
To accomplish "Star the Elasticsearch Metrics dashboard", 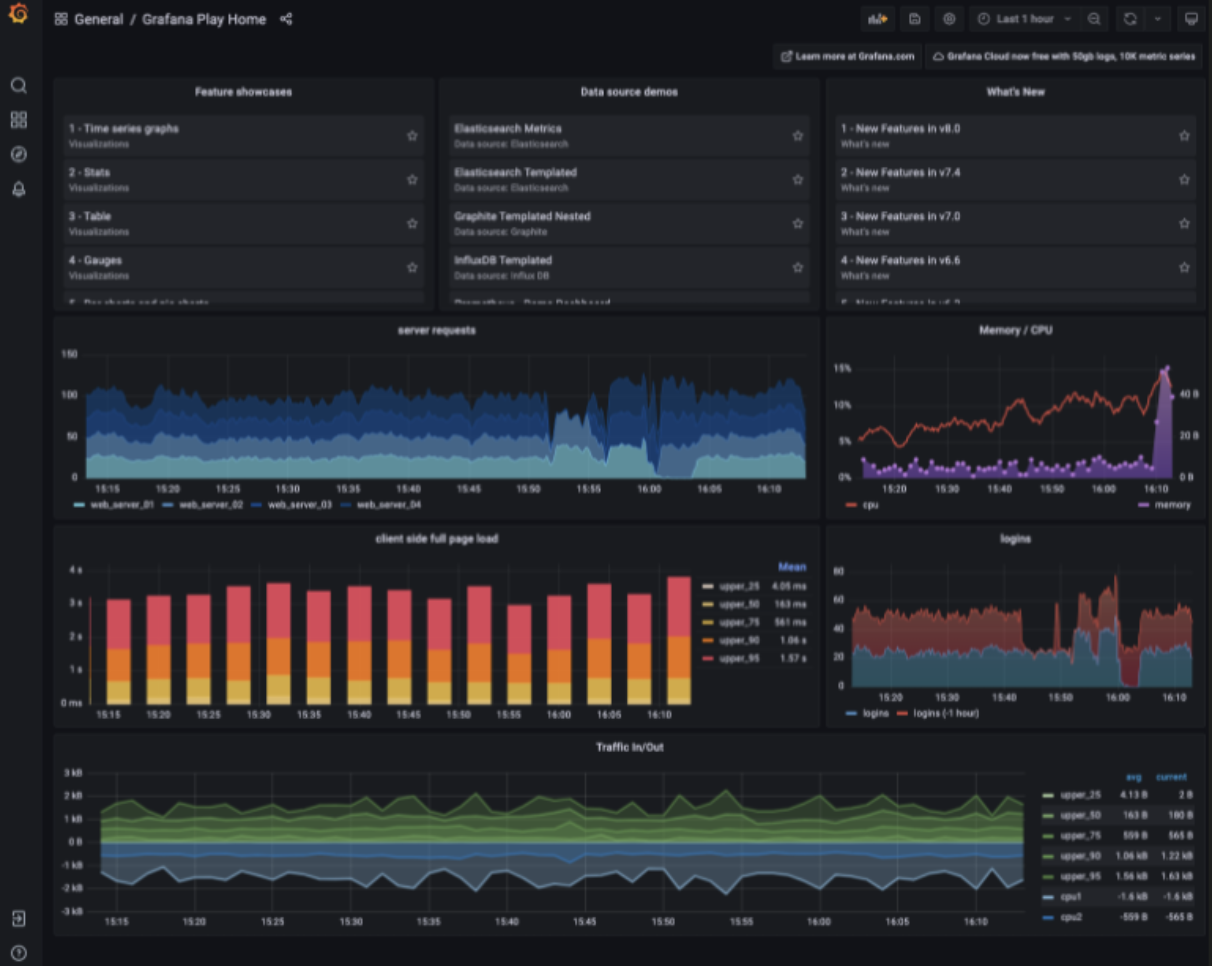I will click(x=798, y=135).
